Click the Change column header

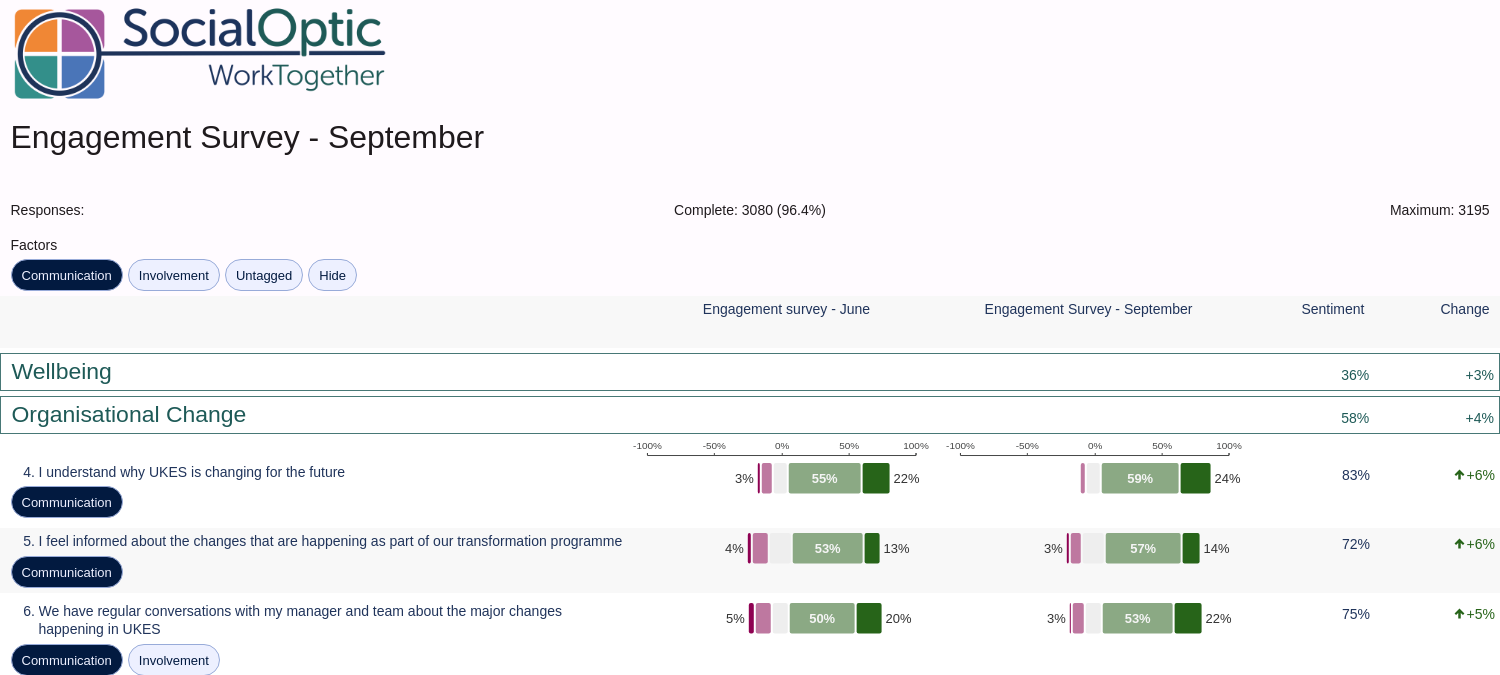1465,309
